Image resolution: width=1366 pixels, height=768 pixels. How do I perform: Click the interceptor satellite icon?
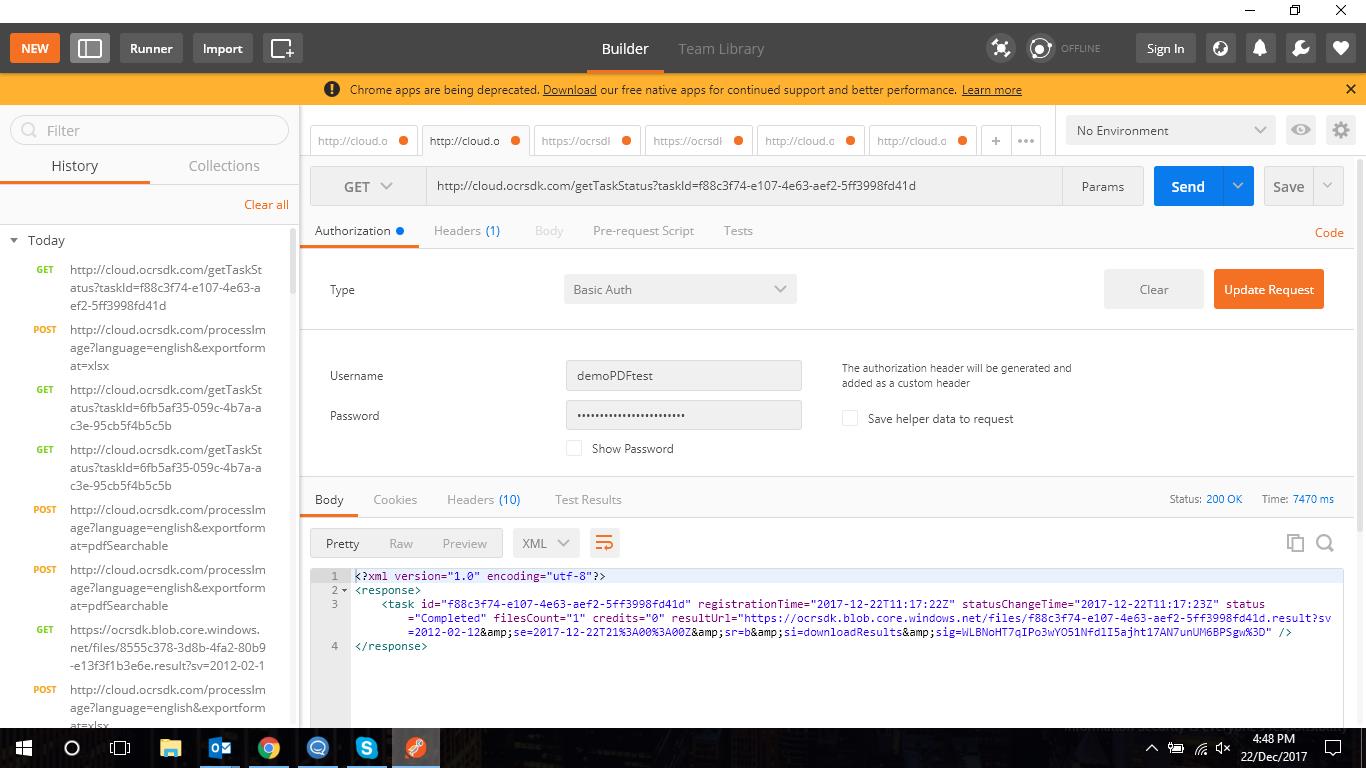[x=1000, y=48]
